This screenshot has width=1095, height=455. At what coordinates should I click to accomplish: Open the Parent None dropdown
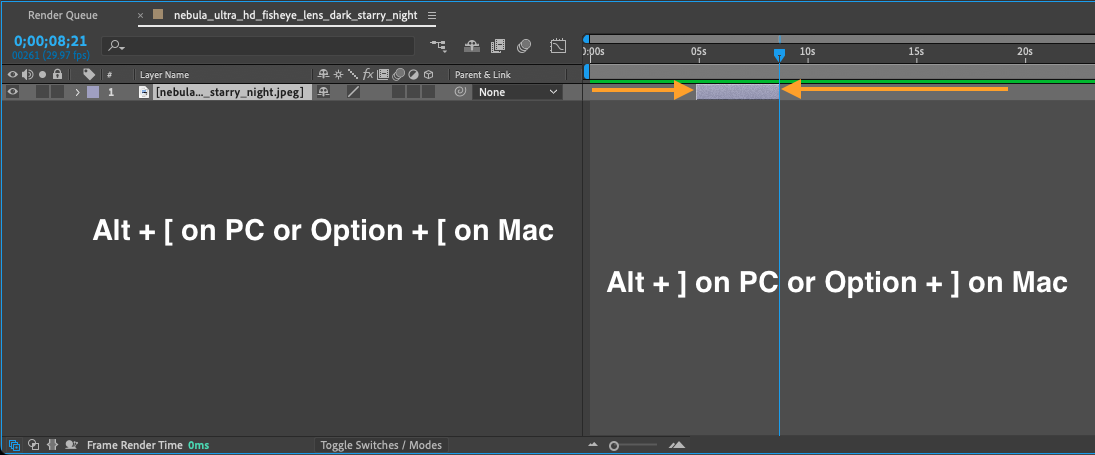click(517, 91)
